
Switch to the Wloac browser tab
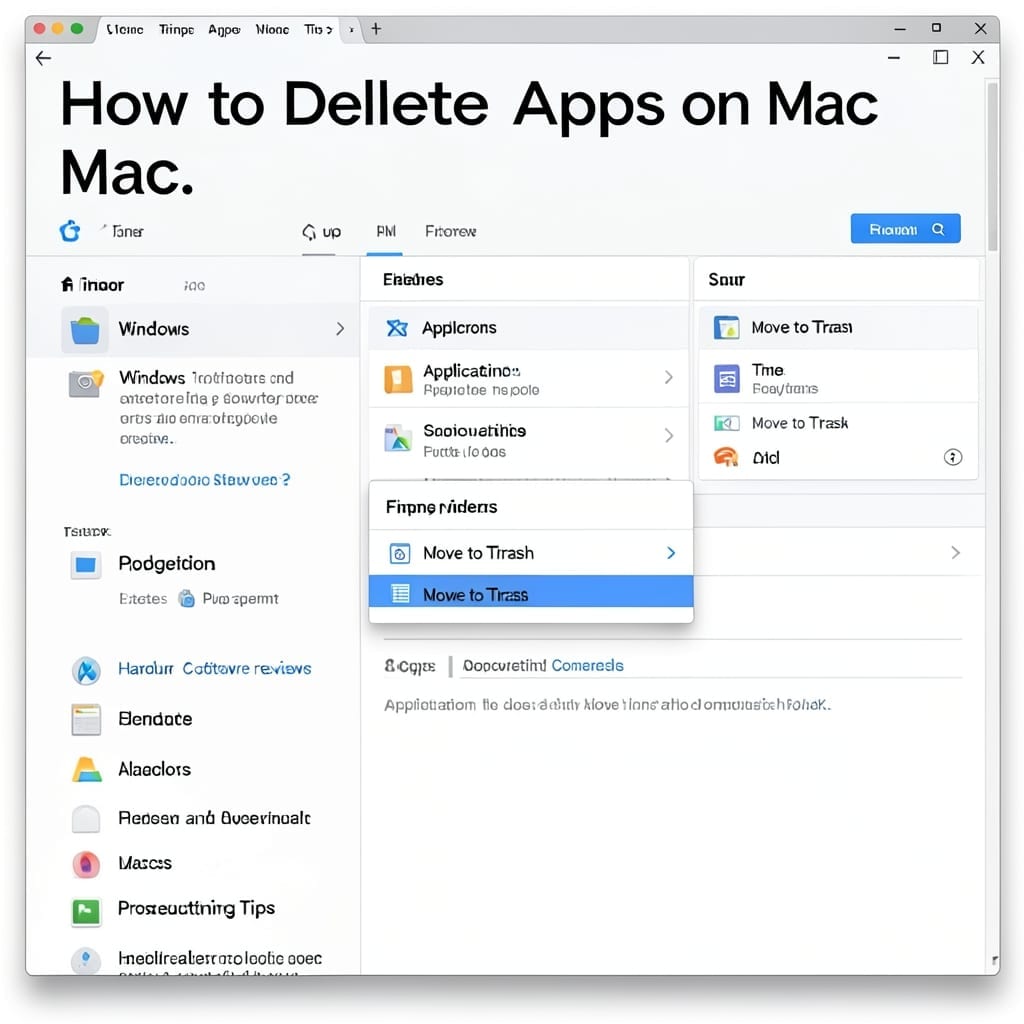272,29
